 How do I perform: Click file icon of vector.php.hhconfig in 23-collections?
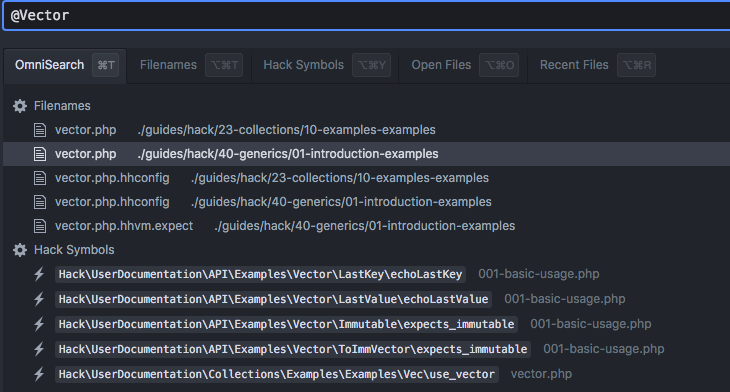pos(40,178)
